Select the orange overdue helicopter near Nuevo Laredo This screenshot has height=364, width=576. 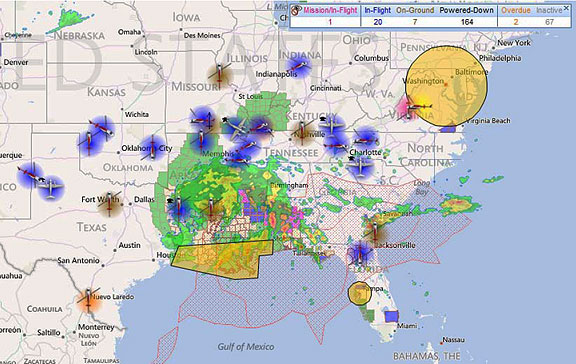tap(88, 299)
